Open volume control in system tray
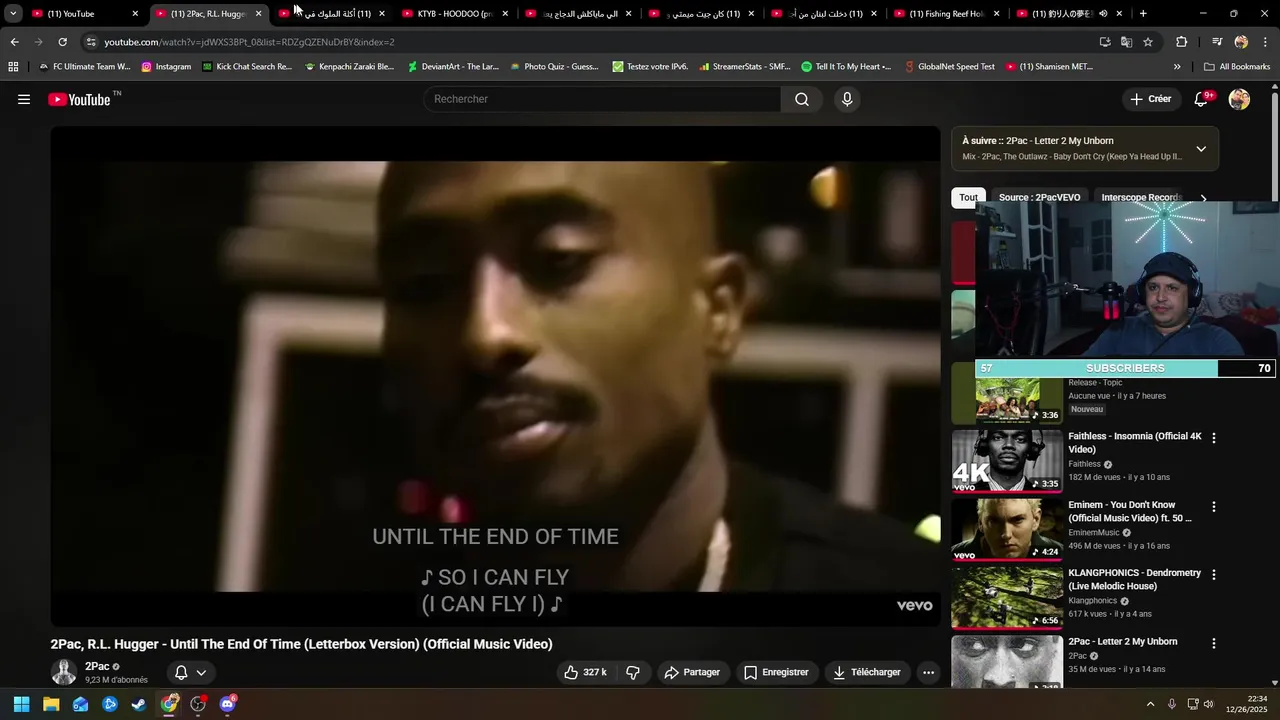This screenshot has width=1280, height=720. pyautogui.click(x=1209, y=704)
